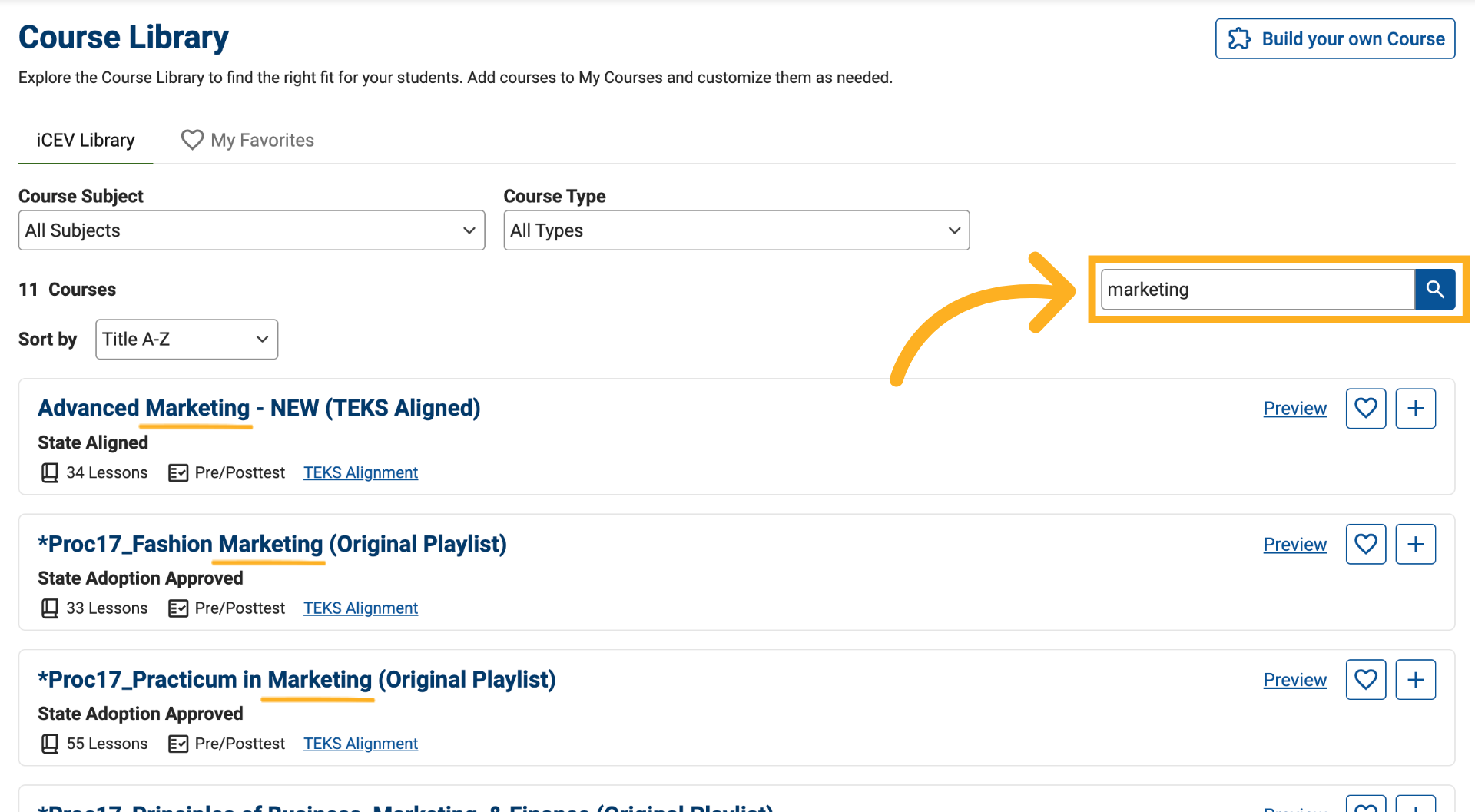Open TEKS Alignment for Practicum in Marketing
The image size is (1475, 812).
pos(360,744)
